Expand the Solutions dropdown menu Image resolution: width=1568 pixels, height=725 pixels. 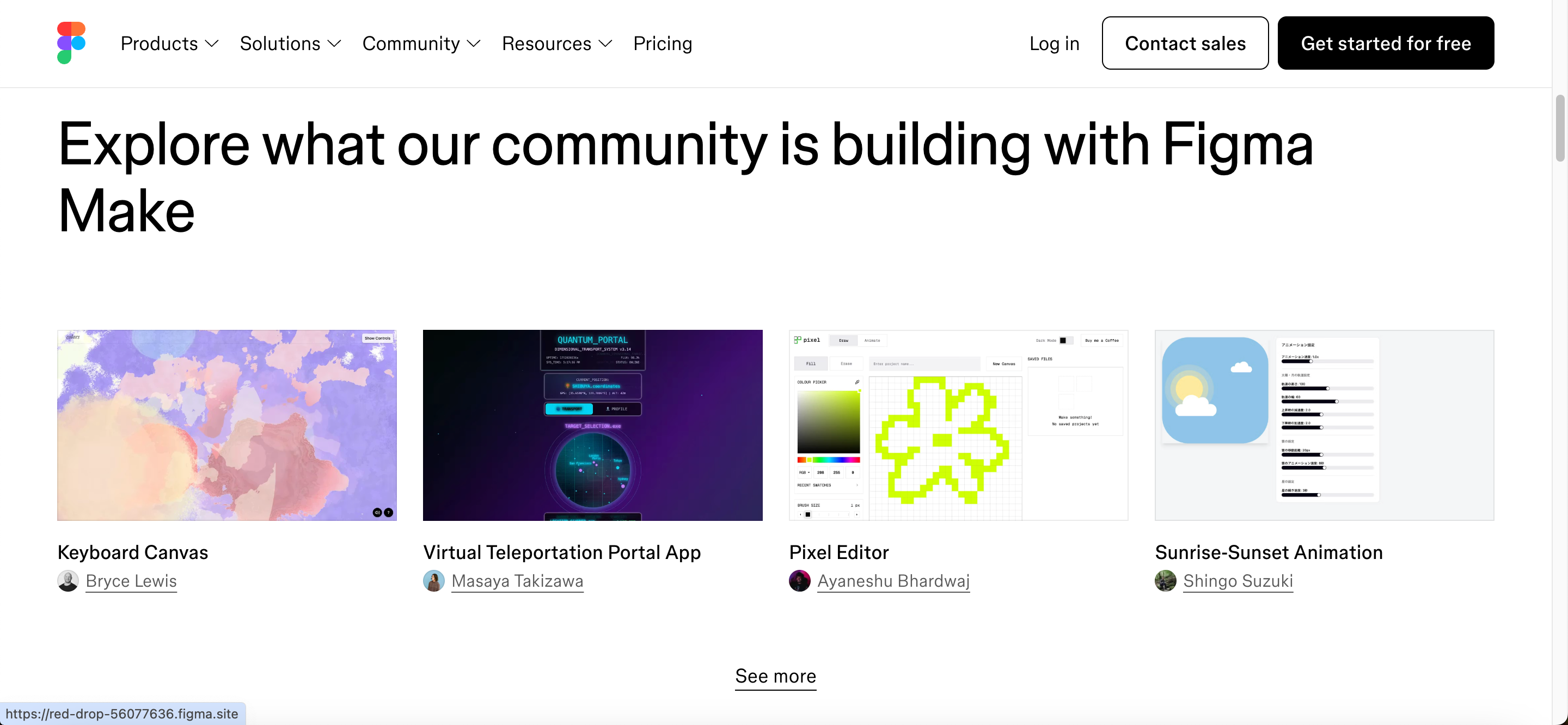coord(290,43)
